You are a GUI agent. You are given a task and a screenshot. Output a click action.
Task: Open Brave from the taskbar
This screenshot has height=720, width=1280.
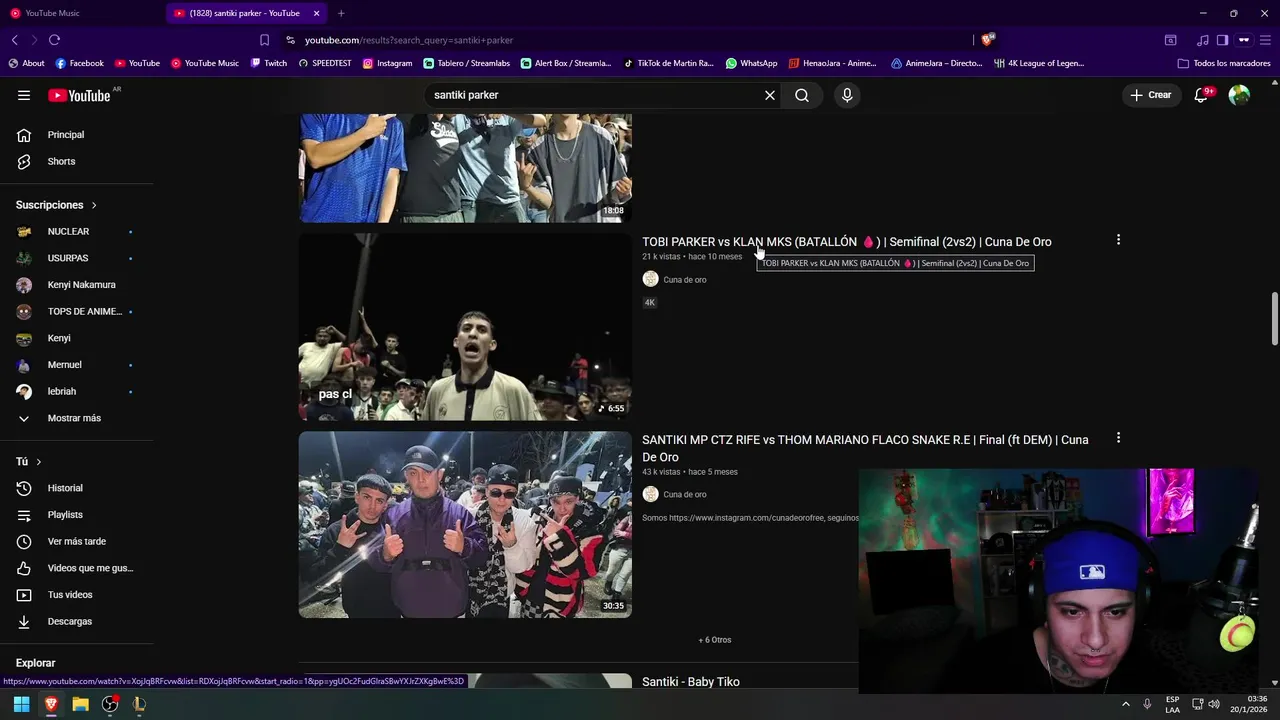click(51, 704)
